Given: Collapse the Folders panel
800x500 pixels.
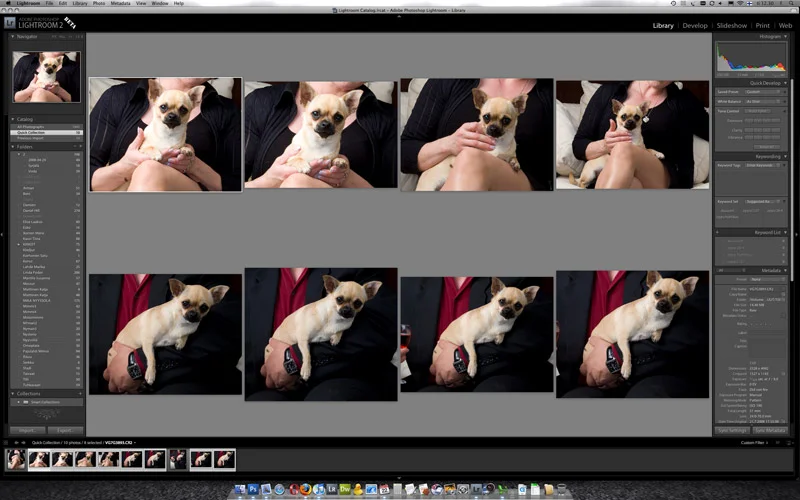Looking at the screenshot, I should pyautogui.click(x=14, y=146).
